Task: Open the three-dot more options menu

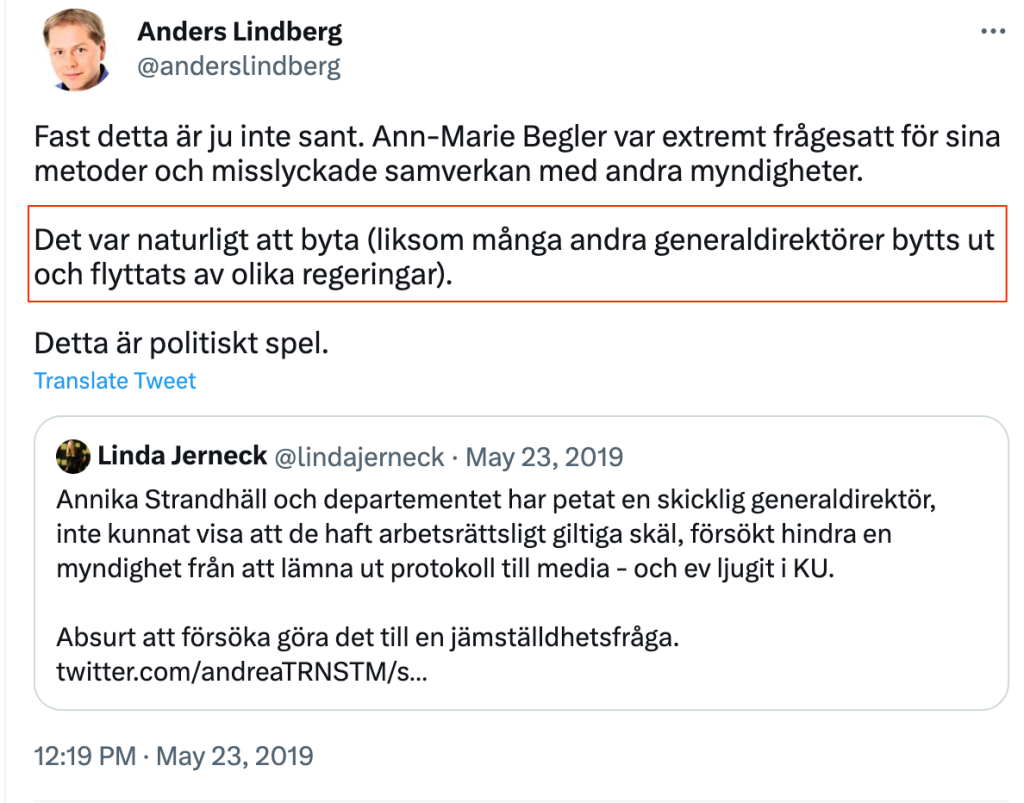Action: tap(992, 31)
